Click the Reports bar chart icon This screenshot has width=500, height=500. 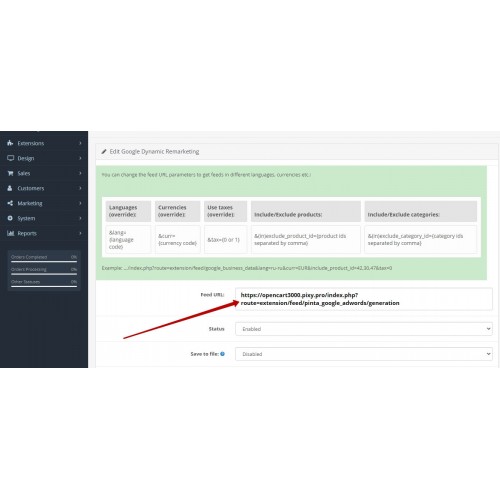point(10,233)
